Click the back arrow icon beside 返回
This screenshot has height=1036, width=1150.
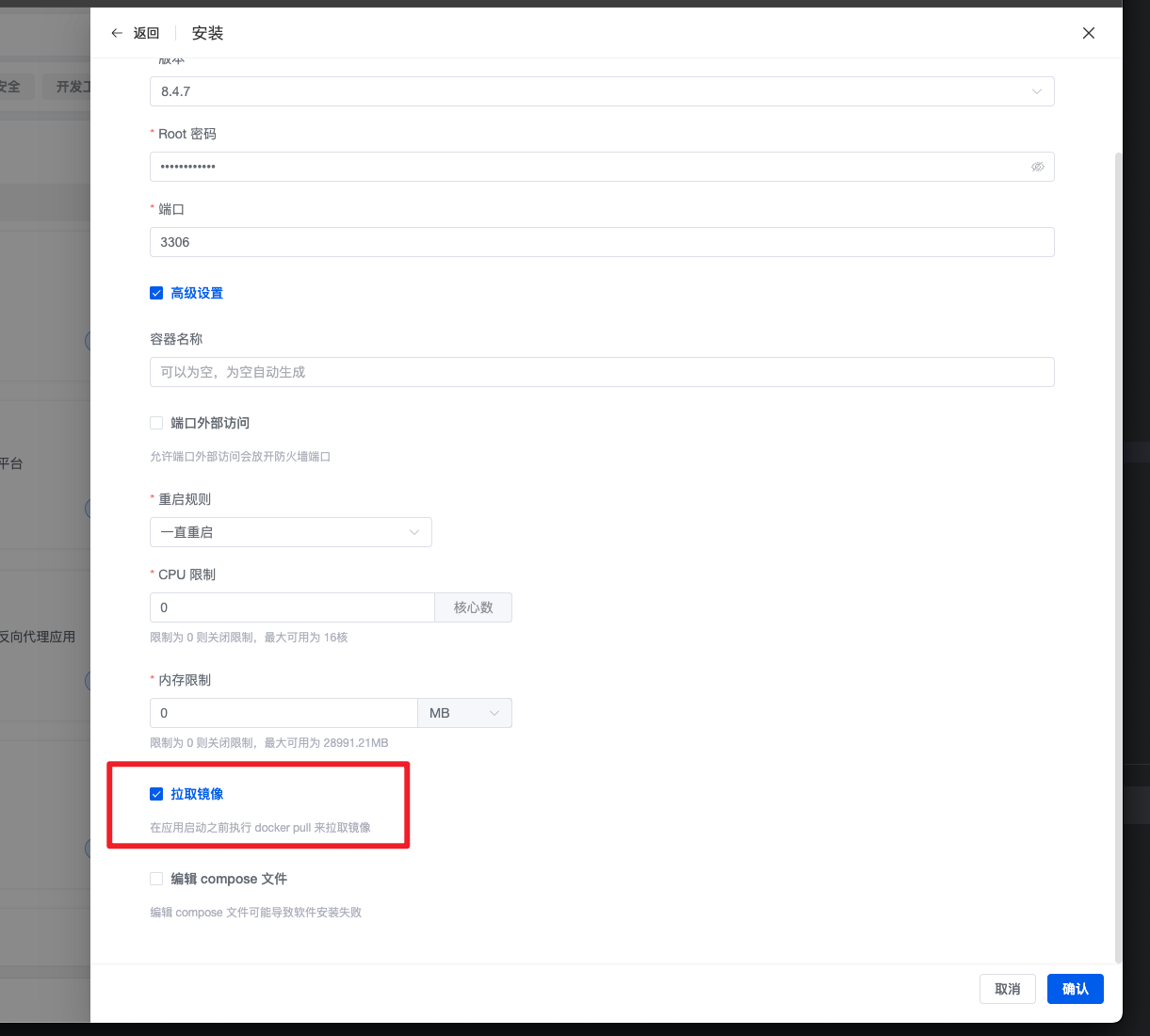[117, 33]
